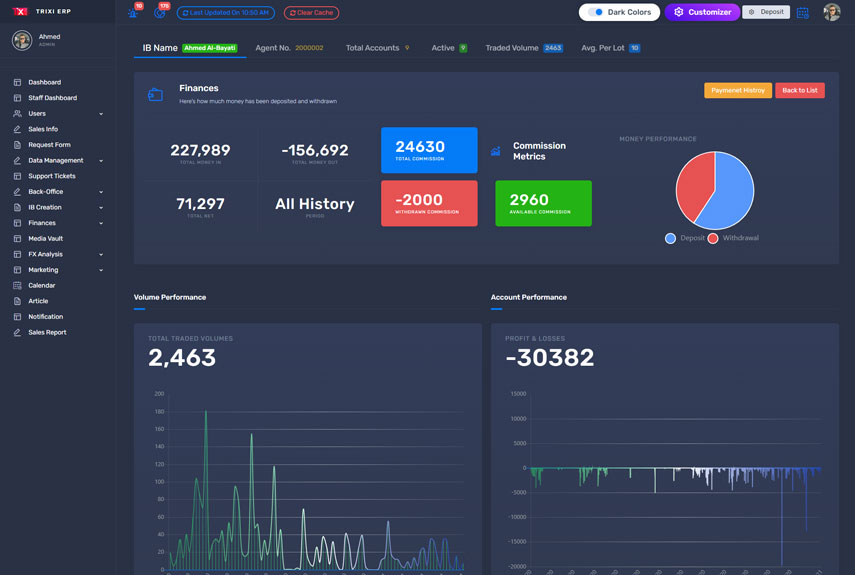
Task: Open the user avatar at top right
Action: pos(831,13)
